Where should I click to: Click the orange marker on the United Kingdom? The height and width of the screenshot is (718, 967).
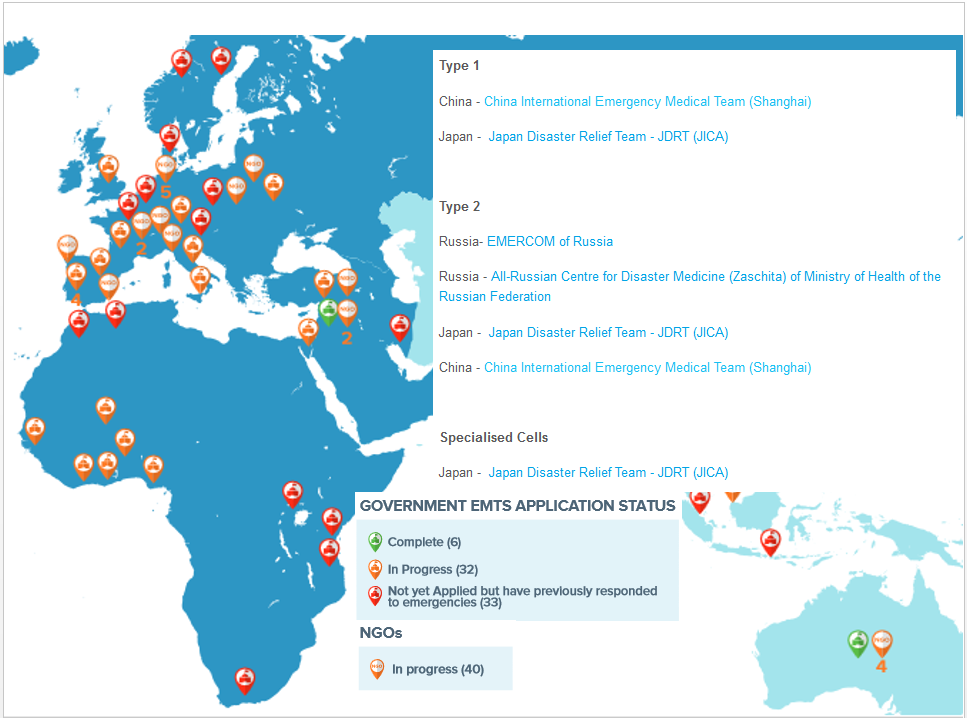click(109, 168)
